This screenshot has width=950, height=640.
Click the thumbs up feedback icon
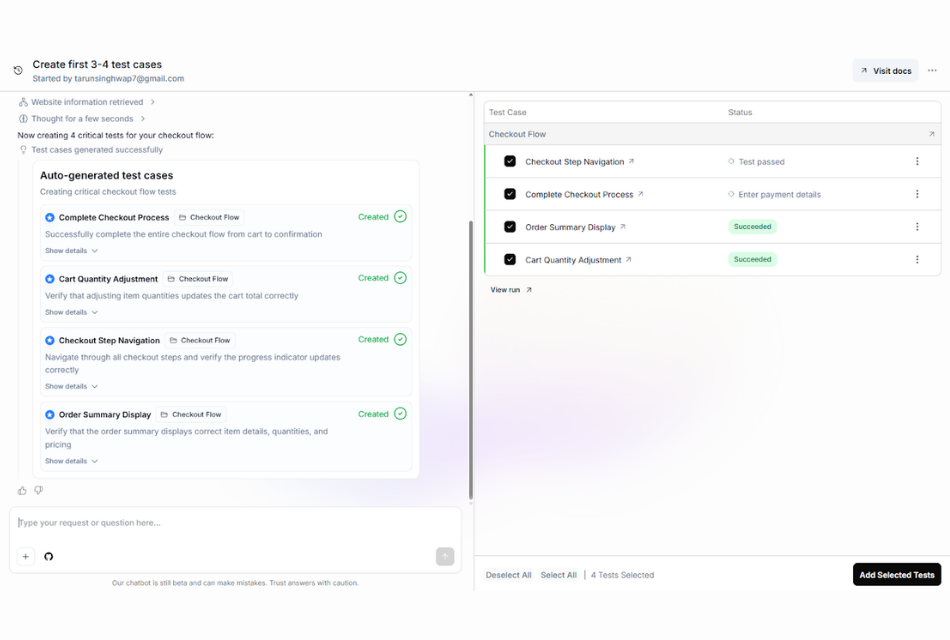23,490
